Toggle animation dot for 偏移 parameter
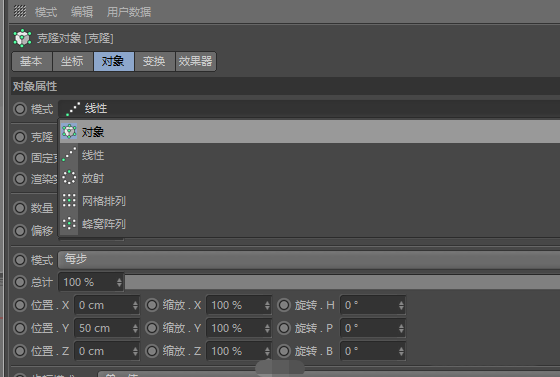Screen dimensions: 560x377 coord(20,231)
